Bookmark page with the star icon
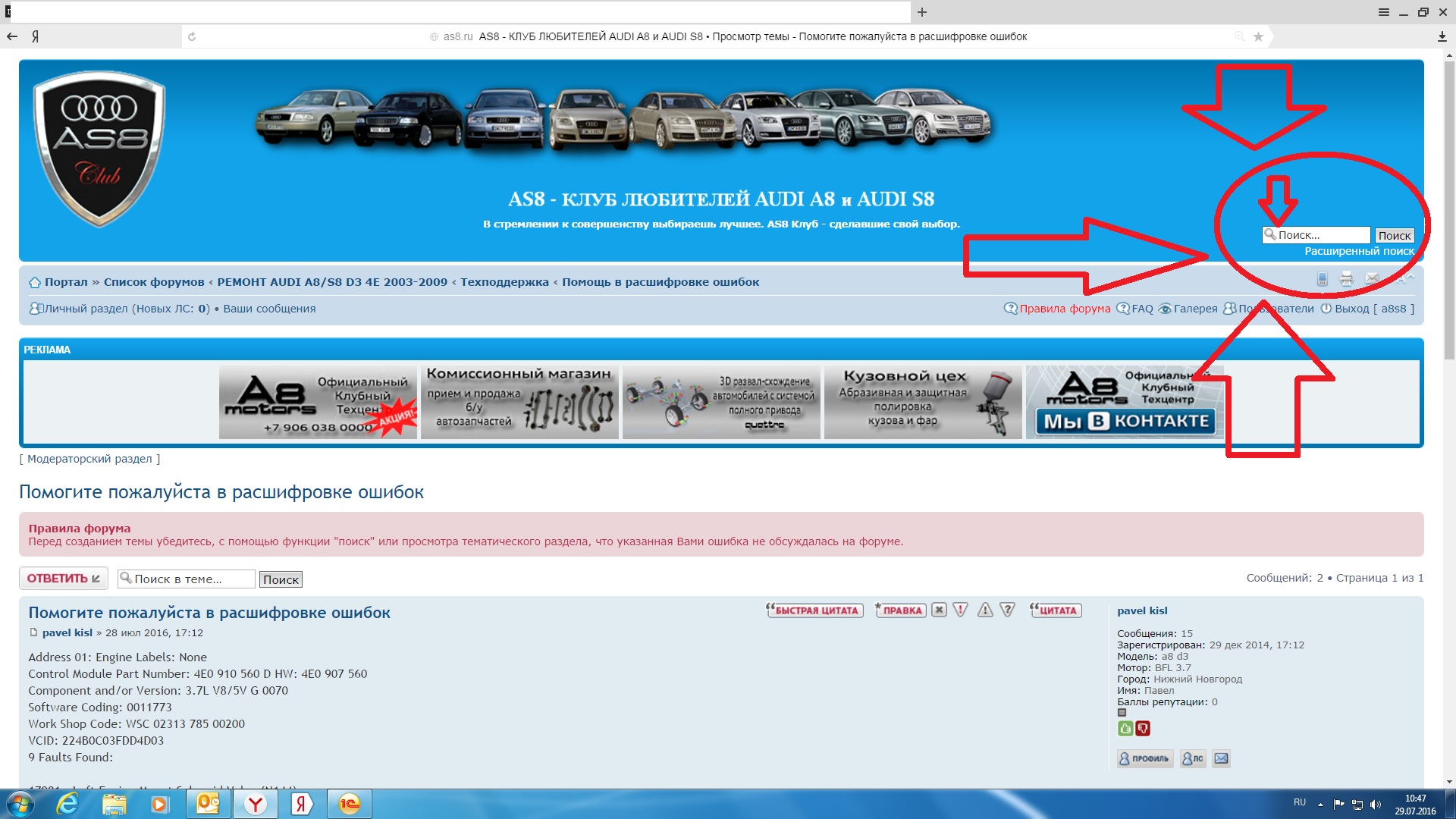This screenshot has width=1456, height=819. tap(1259, 36)
